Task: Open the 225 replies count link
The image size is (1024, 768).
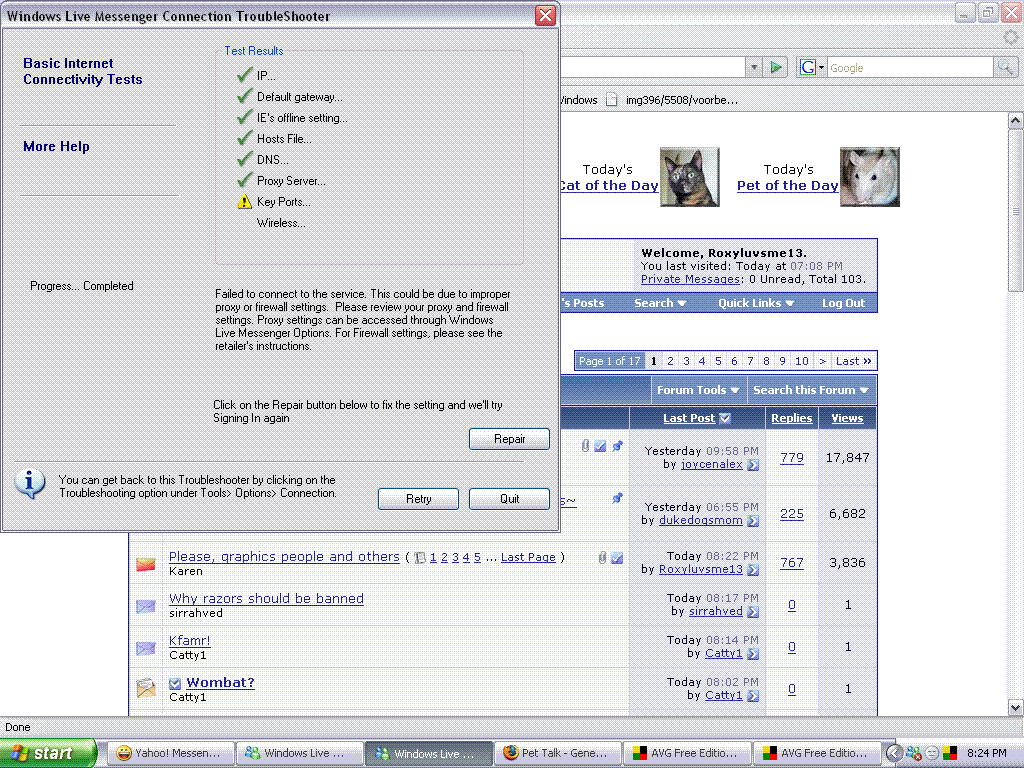Action: pyautogui.click(x=792, y=514)
